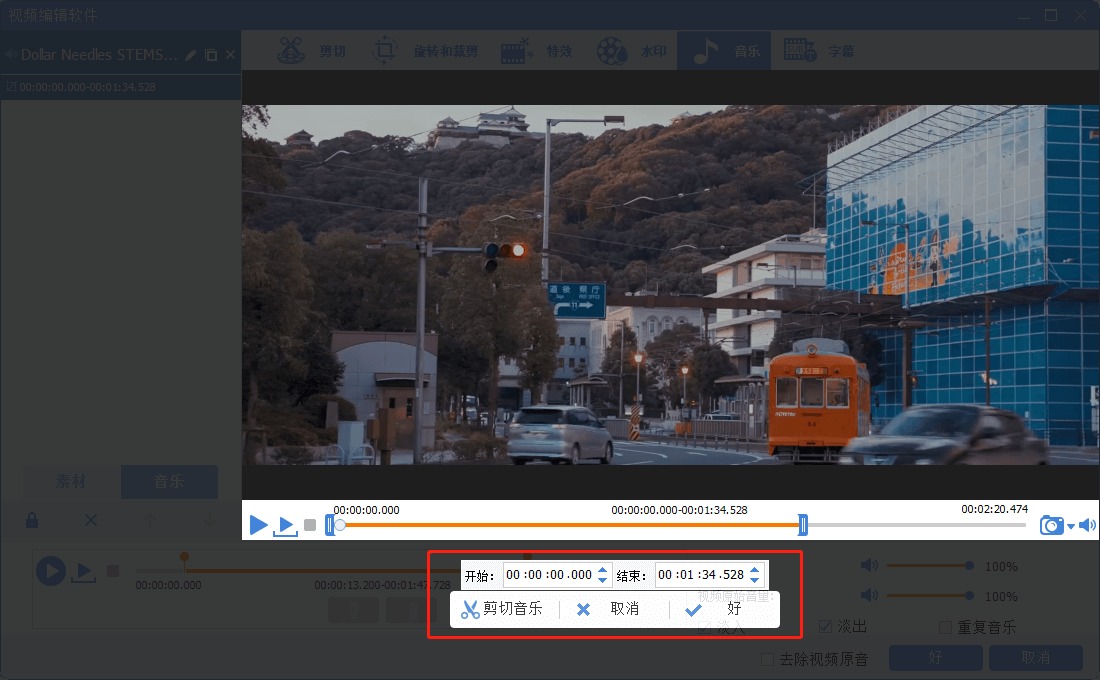Click 取消 in the cut music popup

tap(608, 608)
